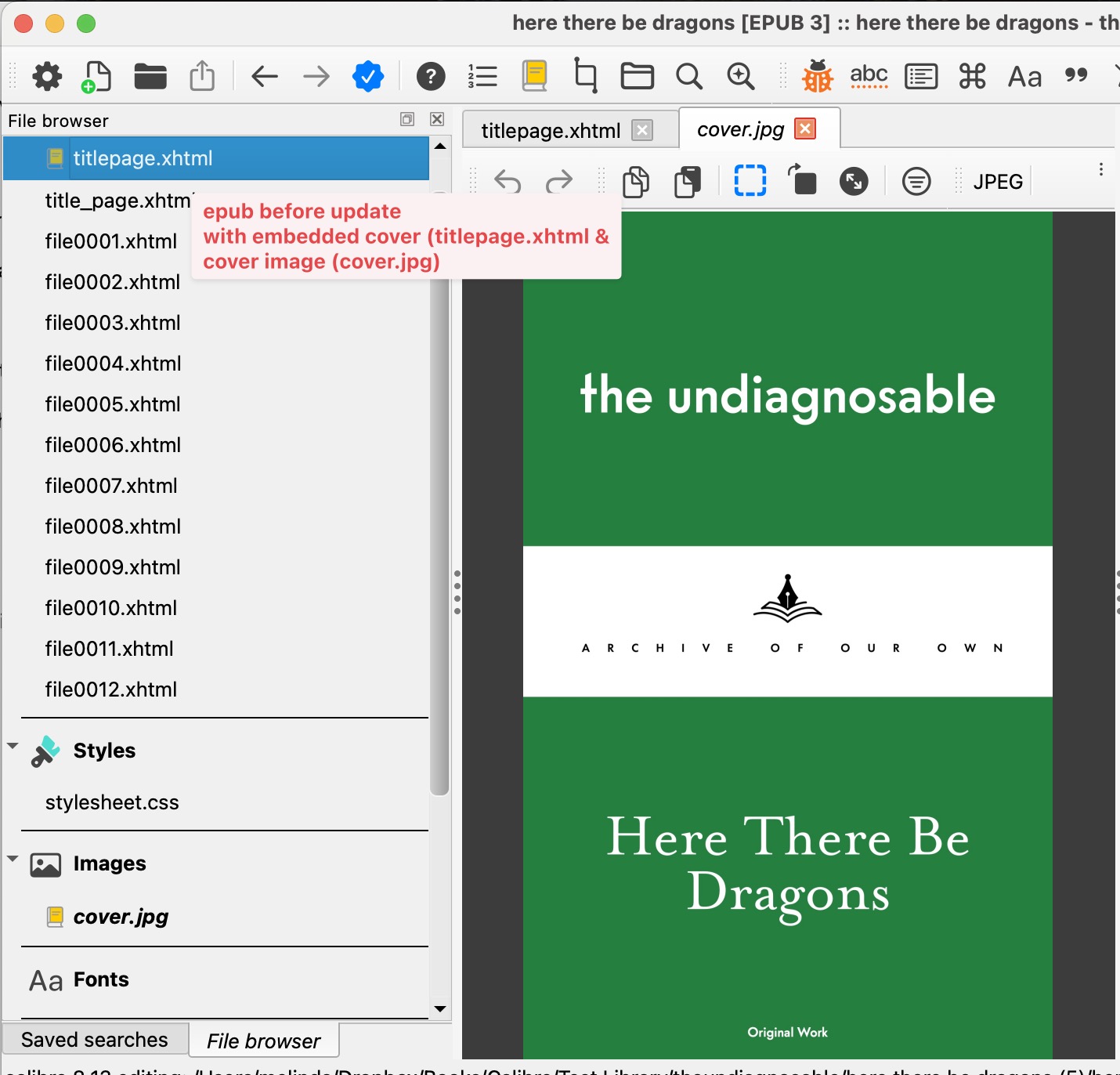Click the trim image crop icon

tap(585, 76)
